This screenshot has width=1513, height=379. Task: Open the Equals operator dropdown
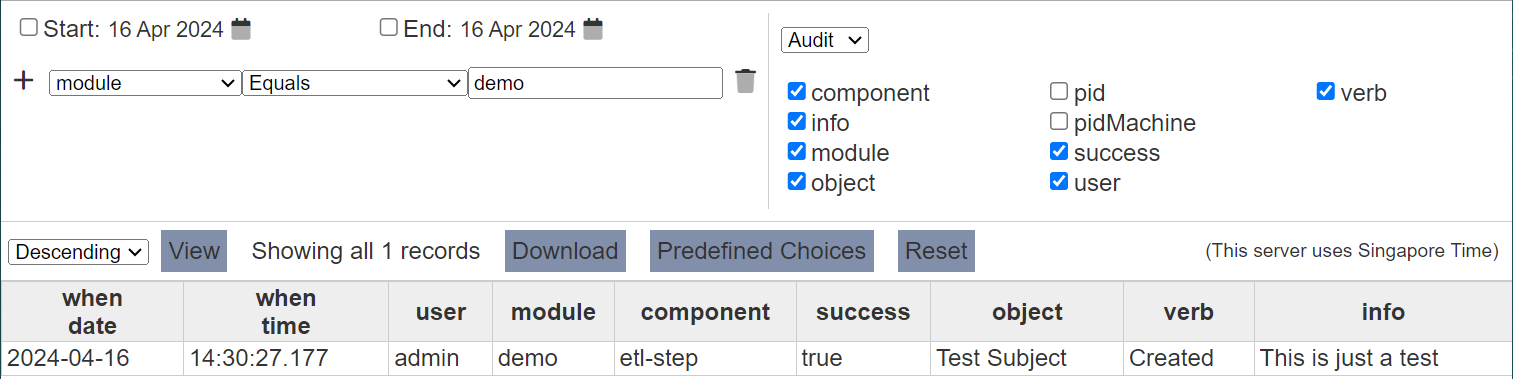tap(354, 83)
